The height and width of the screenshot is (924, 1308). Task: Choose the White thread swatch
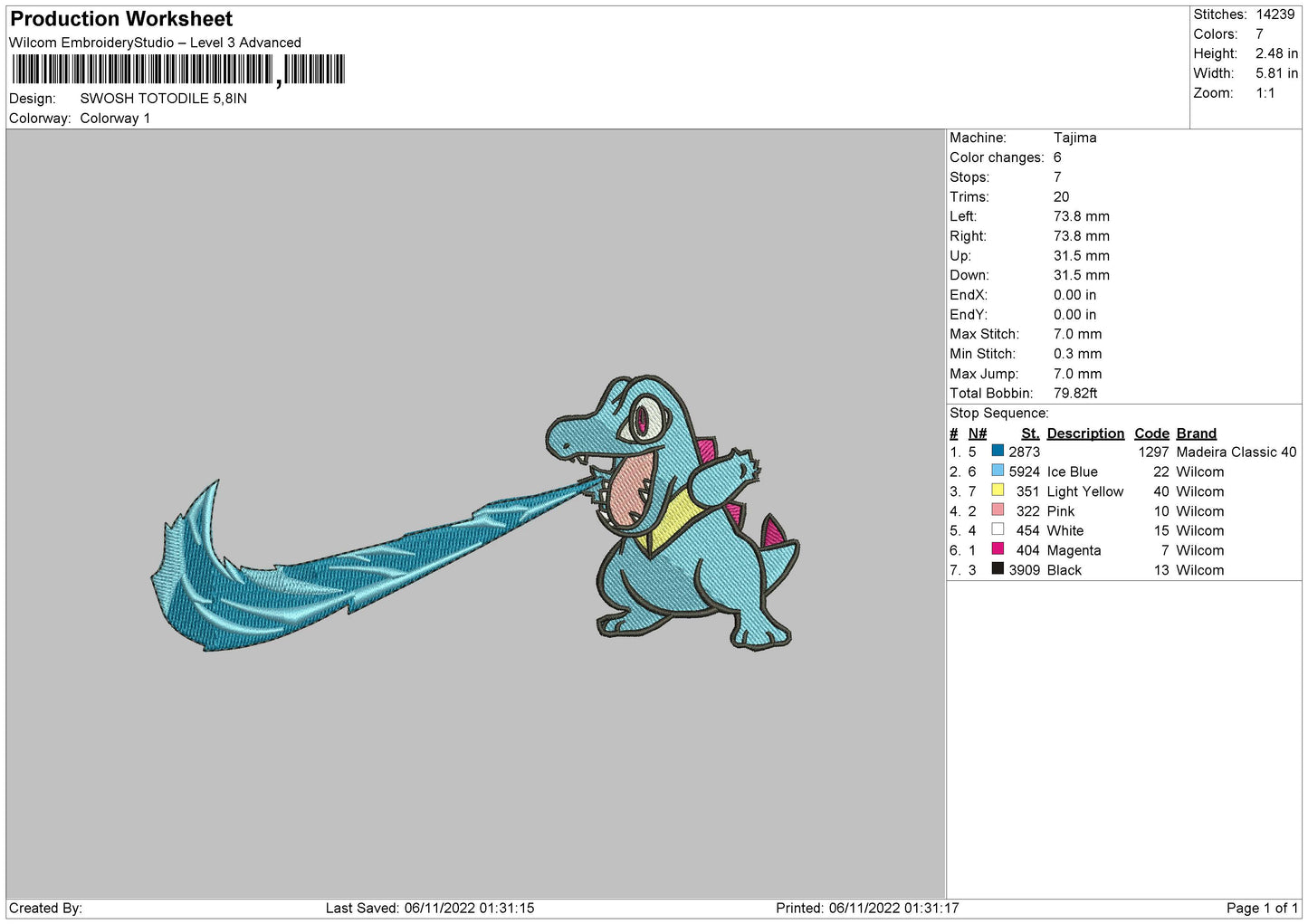click(x=998, y=529)
